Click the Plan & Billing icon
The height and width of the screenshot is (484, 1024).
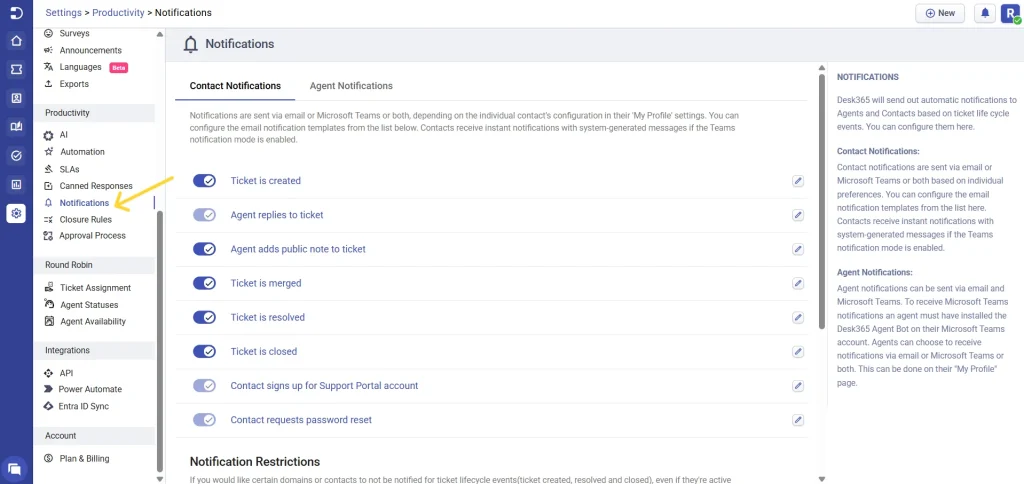(48, 459)
